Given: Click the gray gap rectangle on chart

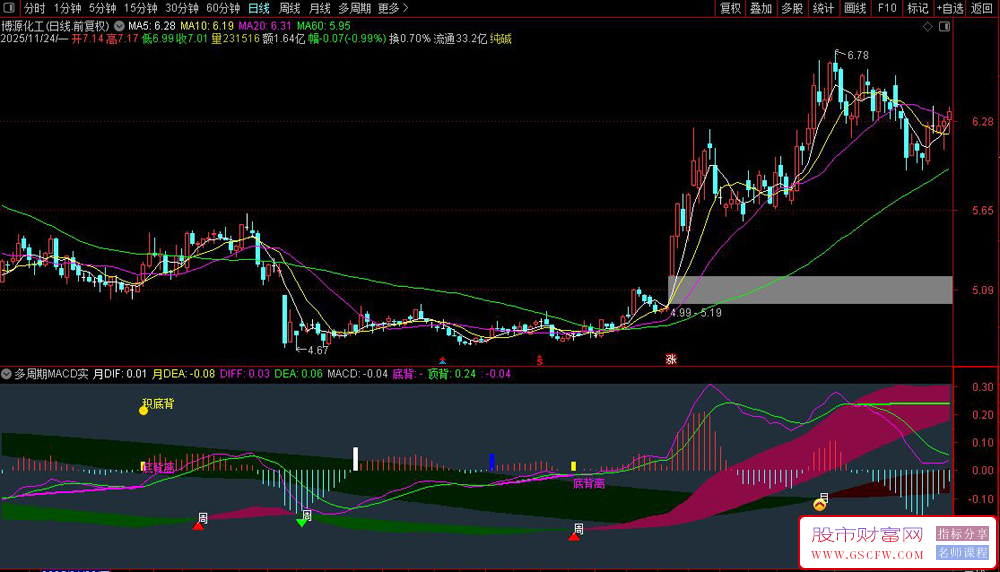Looking at the screenshot, I should coord(810,290).
